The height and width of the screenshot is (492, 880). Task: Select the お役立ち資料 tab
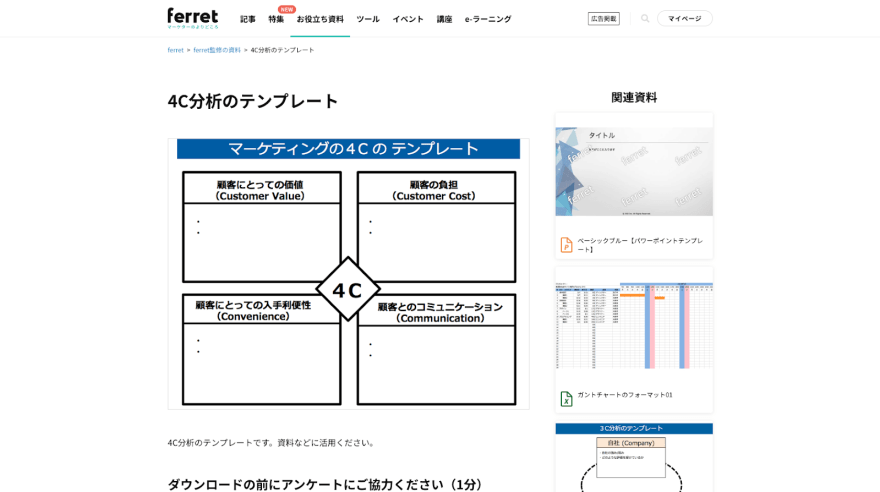point(320,19)
